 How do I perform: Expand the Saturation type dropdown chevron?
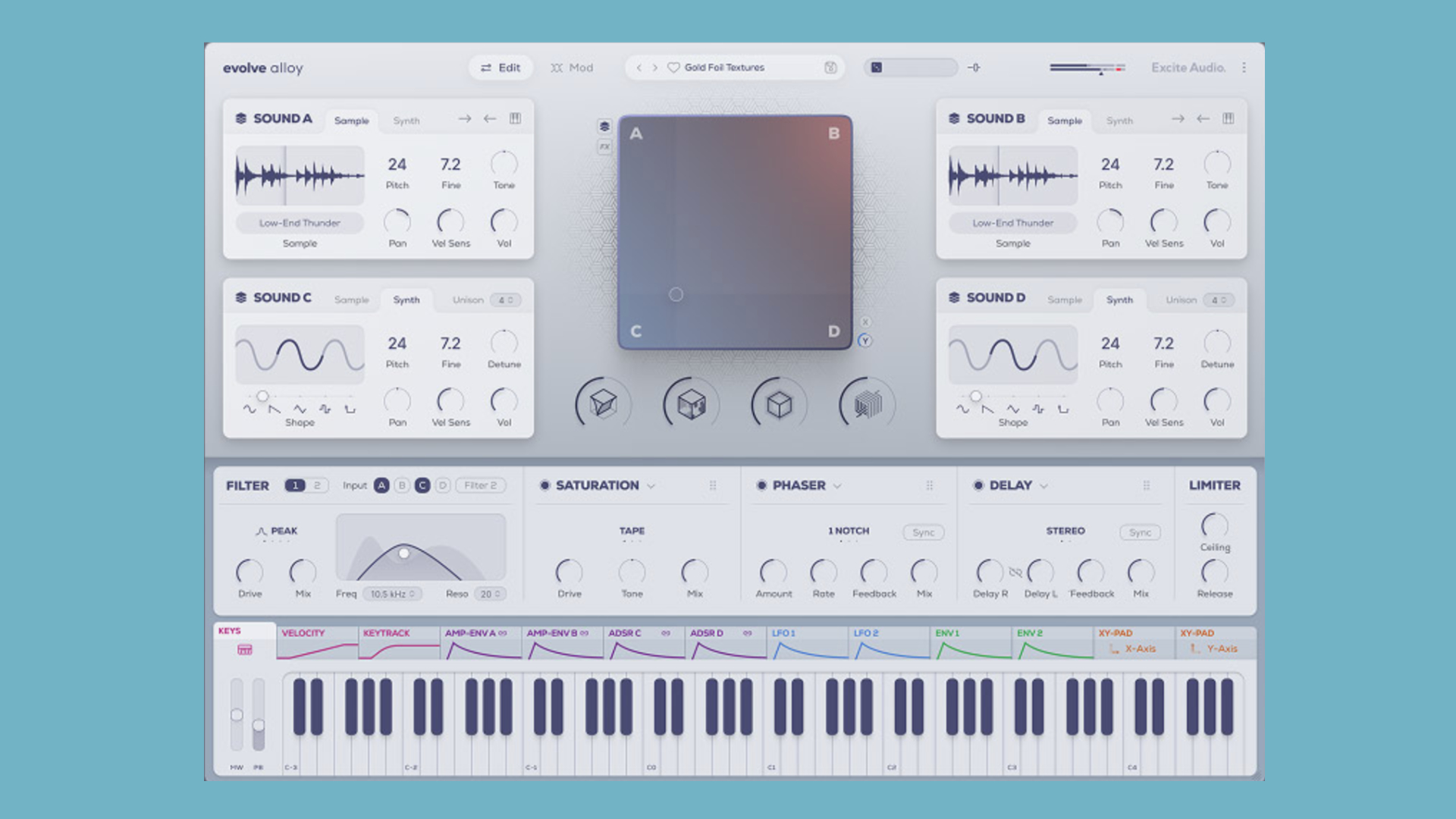point(651,486)
